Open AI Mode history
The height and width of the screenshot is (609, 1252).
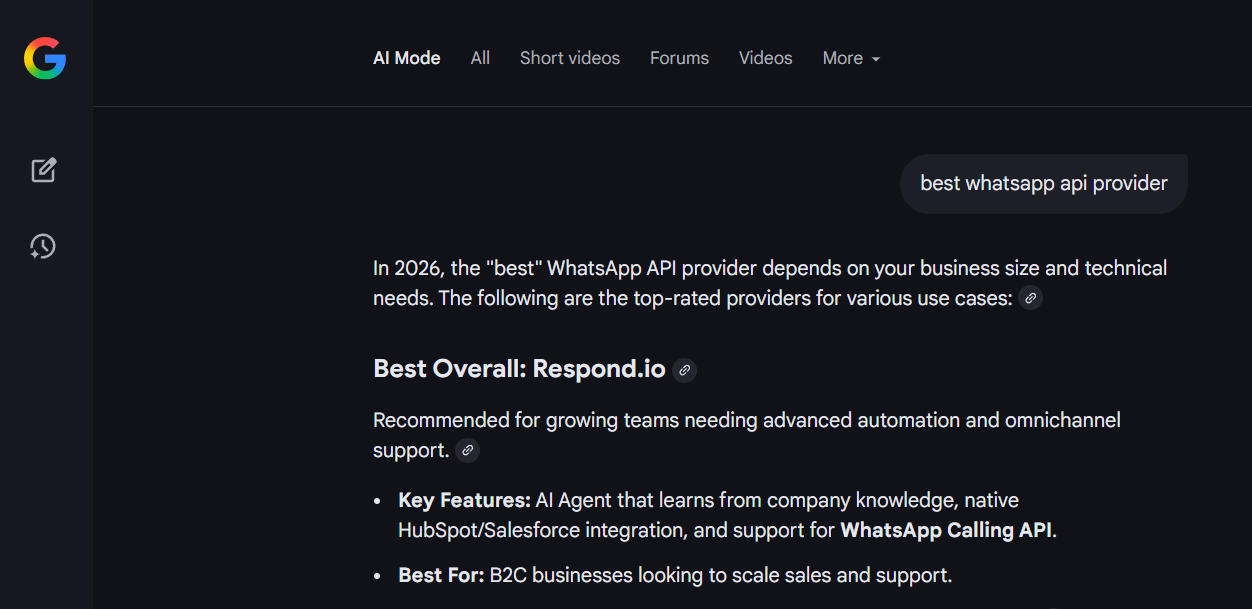click(43, 246)
